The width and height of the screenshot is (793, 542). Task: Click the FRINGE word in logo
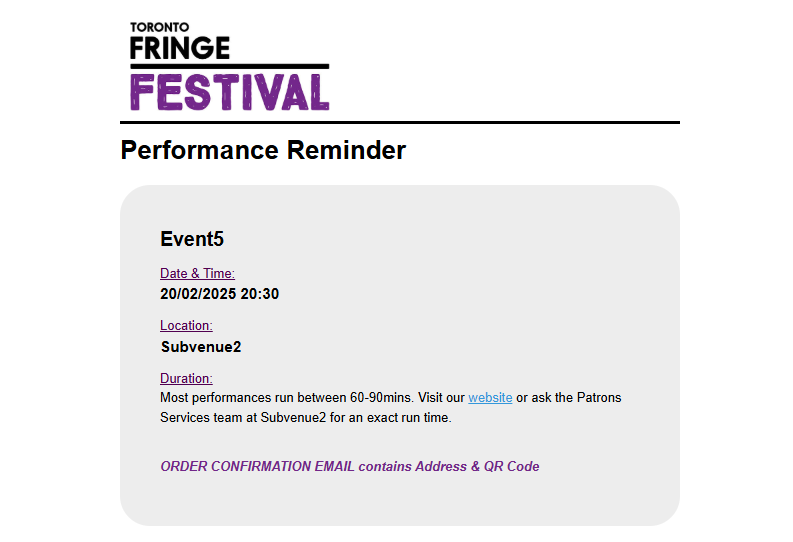pyautogui.click(x=180, y=48)
